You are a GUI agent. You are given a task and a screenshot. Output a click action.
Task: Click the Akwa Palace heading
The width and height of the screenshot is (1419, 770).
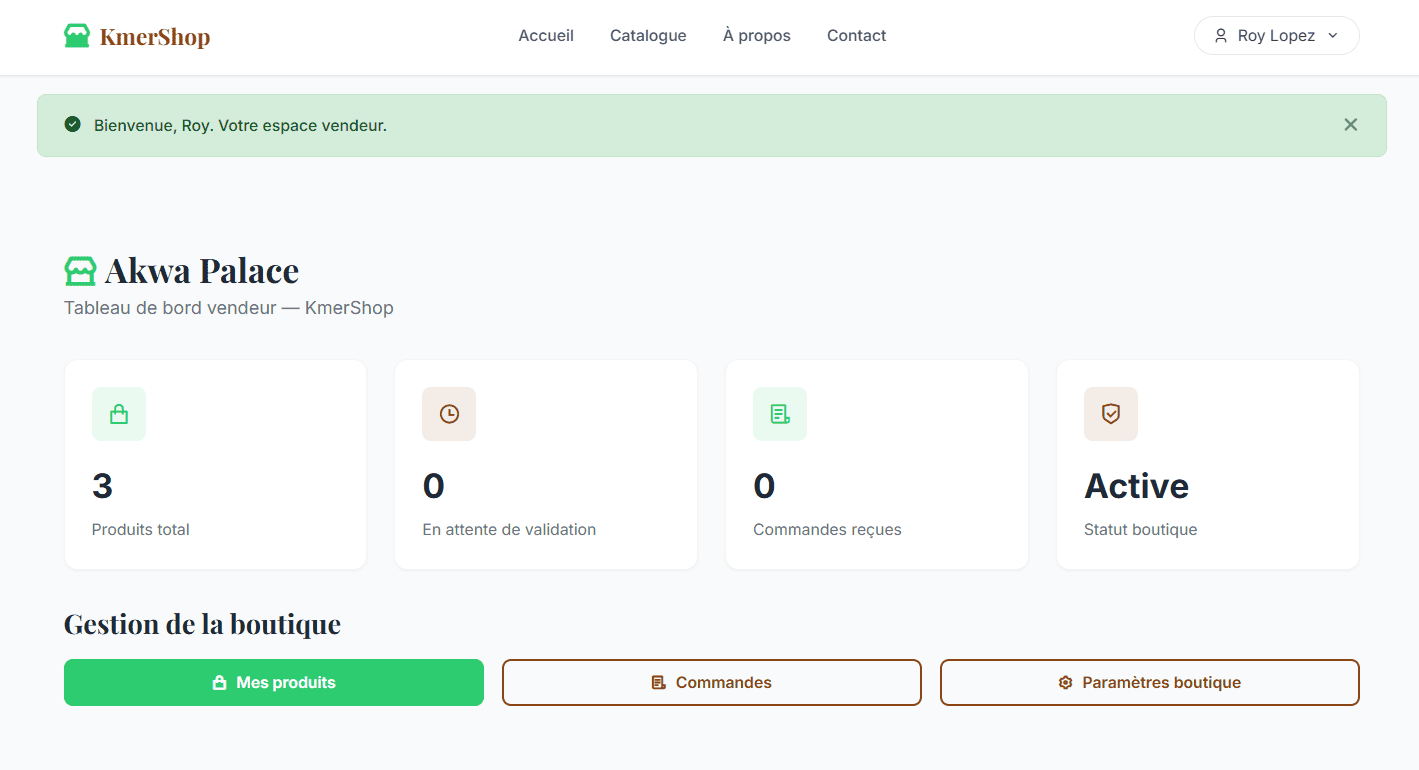202,271
